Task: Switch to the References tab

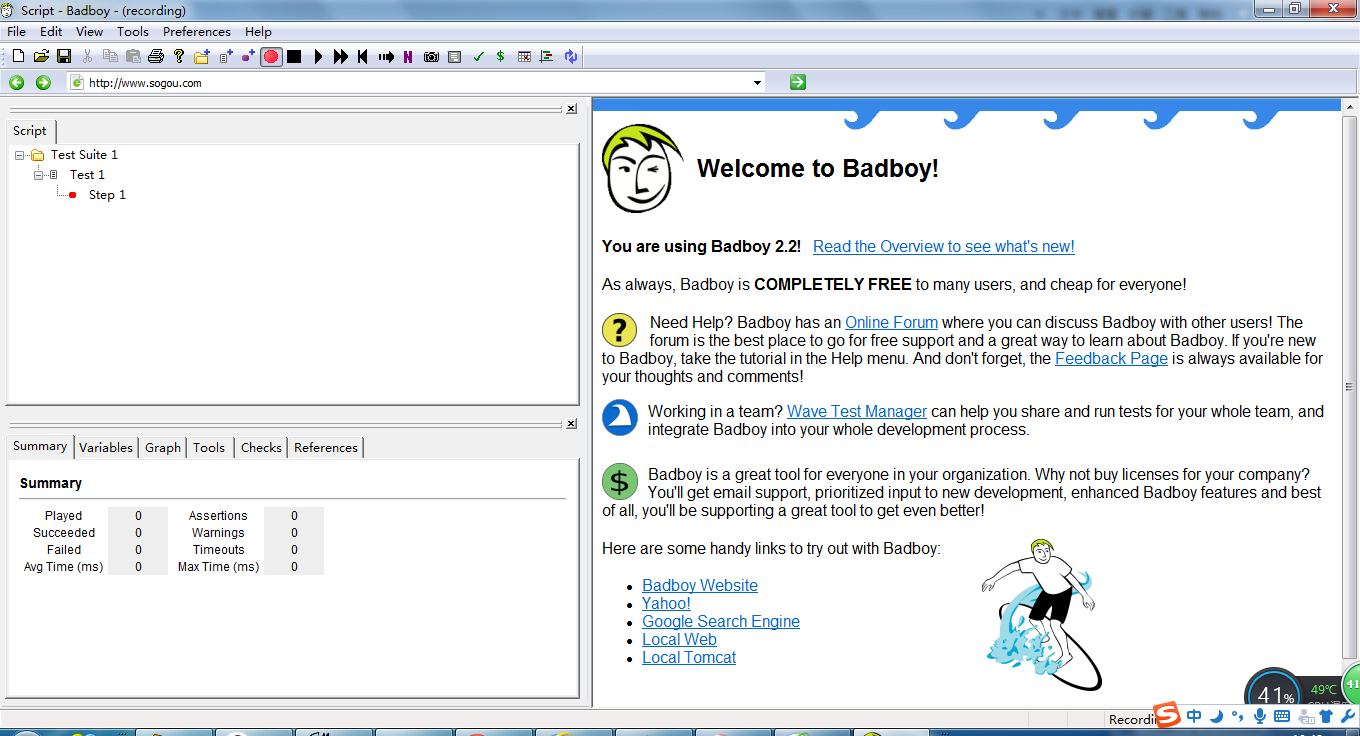Action: (x=326, y=448)
